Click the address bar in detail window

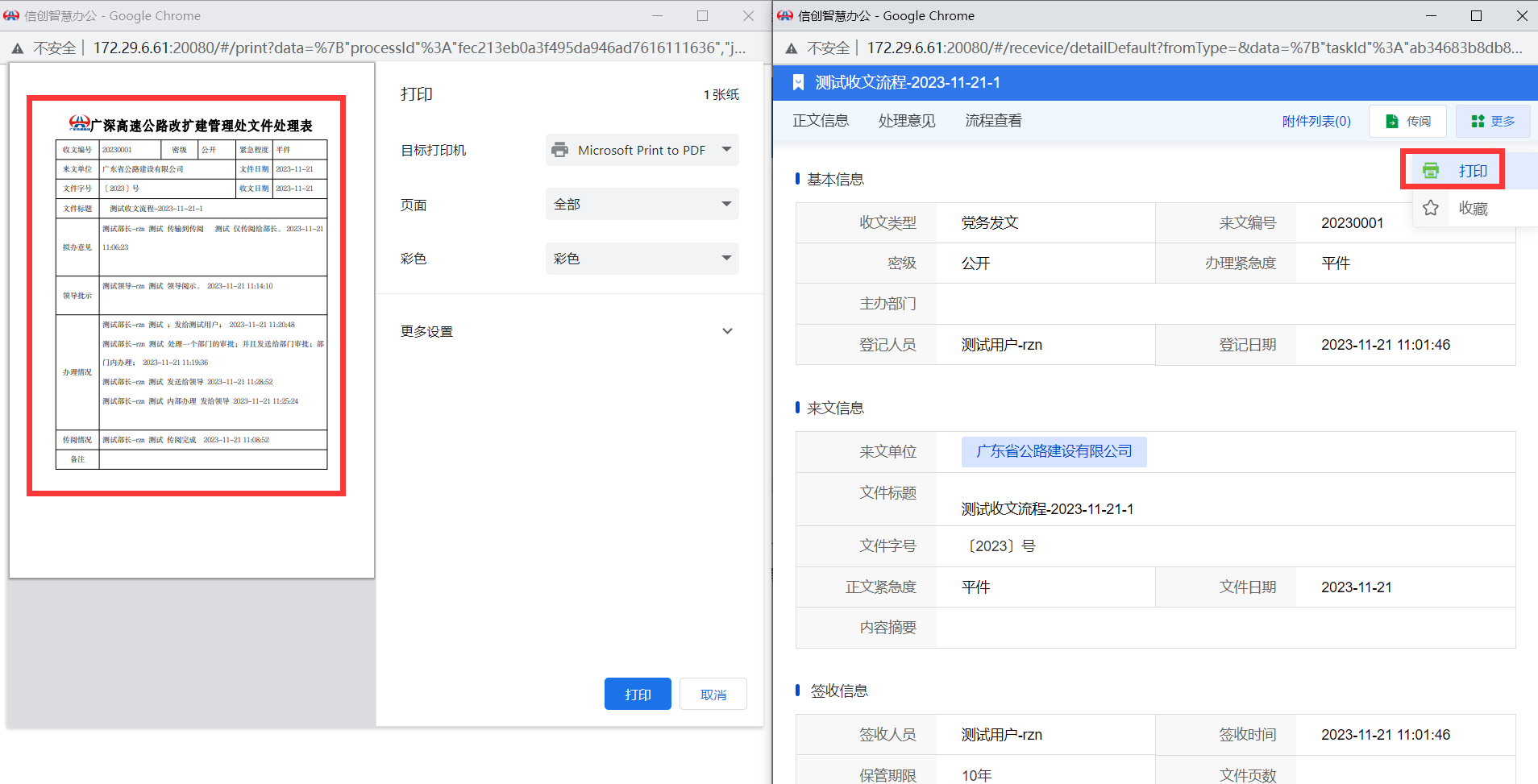tap(1195, 48)
